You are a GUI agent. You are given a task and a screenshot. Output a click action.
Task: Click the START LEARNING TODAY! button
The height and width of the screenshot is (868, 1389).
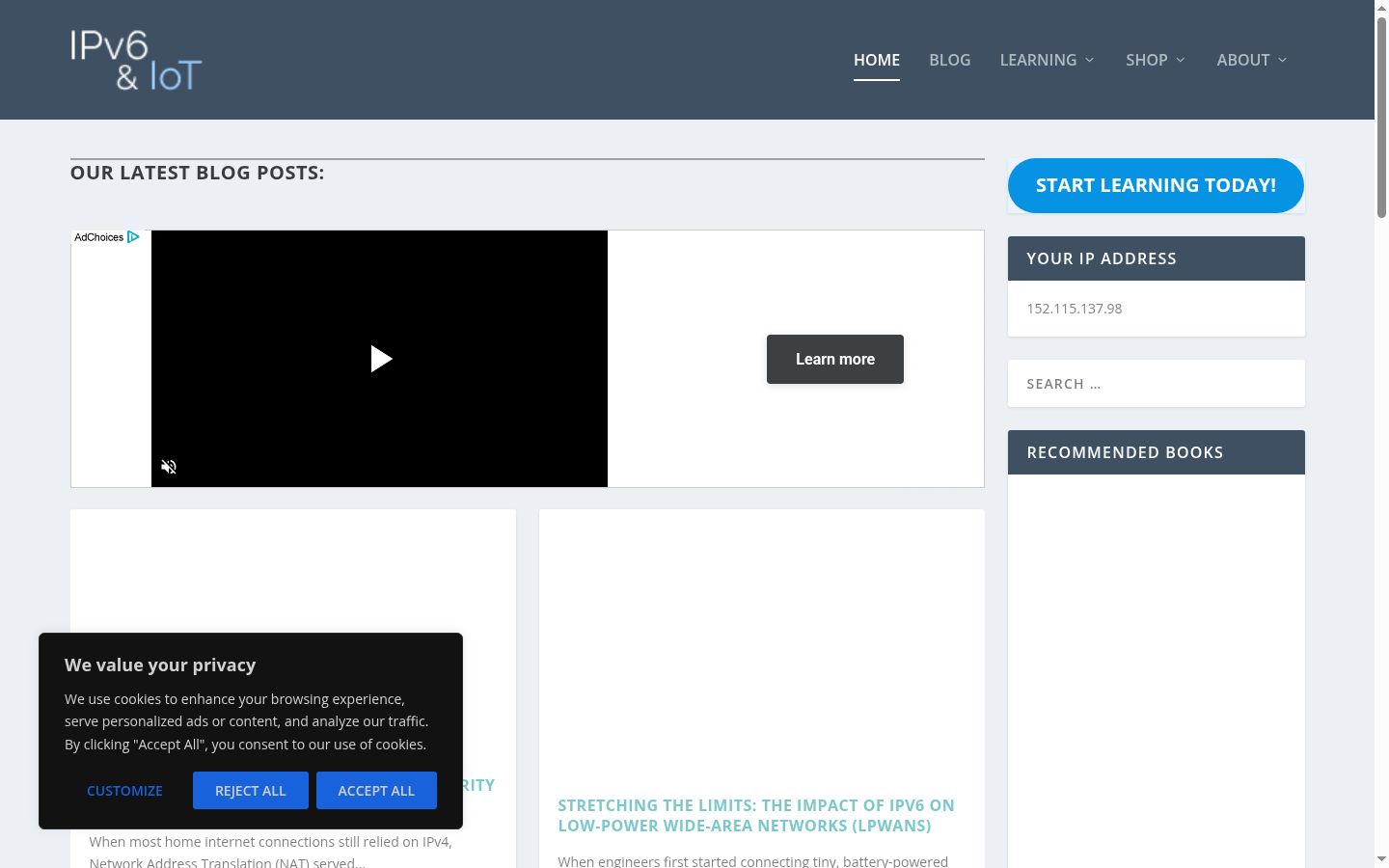[1156, 185]
